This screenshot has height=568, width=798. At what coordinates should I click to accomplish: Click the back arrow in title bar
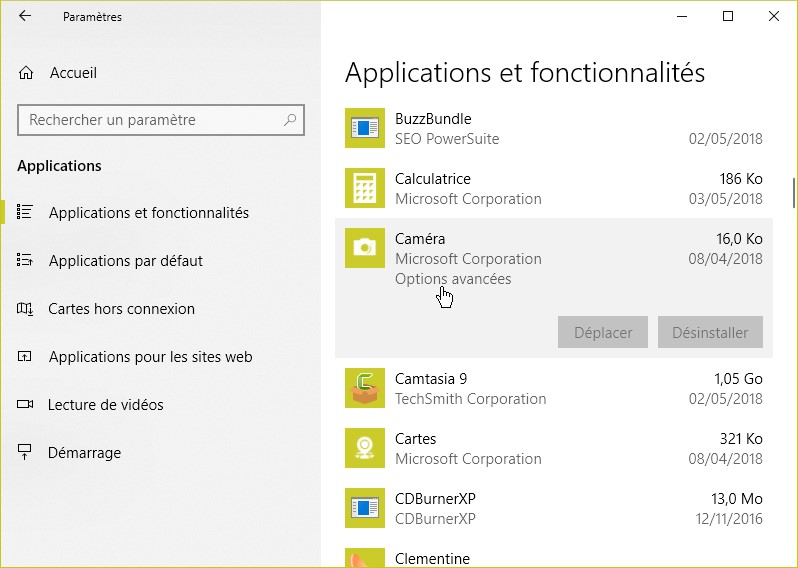(25, 16)
